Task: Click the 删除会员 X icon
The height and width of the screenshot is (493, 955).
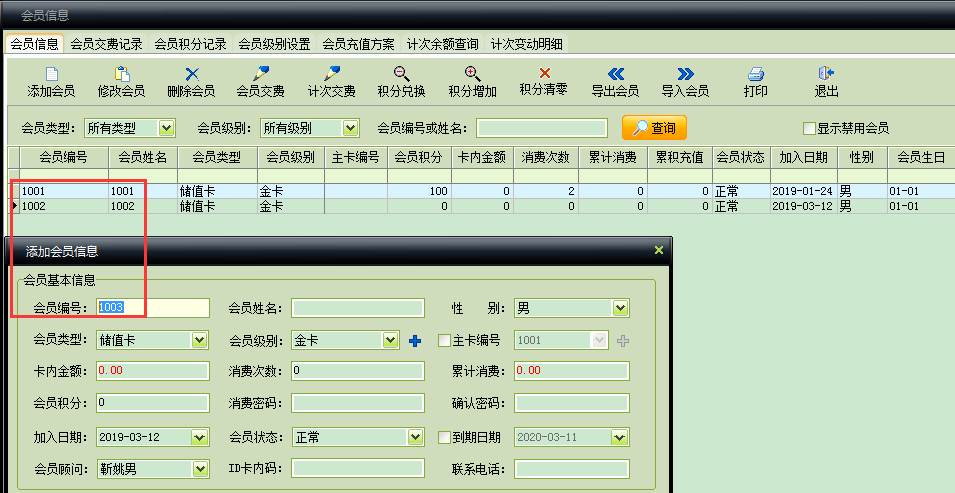Action: coord(192,74)
